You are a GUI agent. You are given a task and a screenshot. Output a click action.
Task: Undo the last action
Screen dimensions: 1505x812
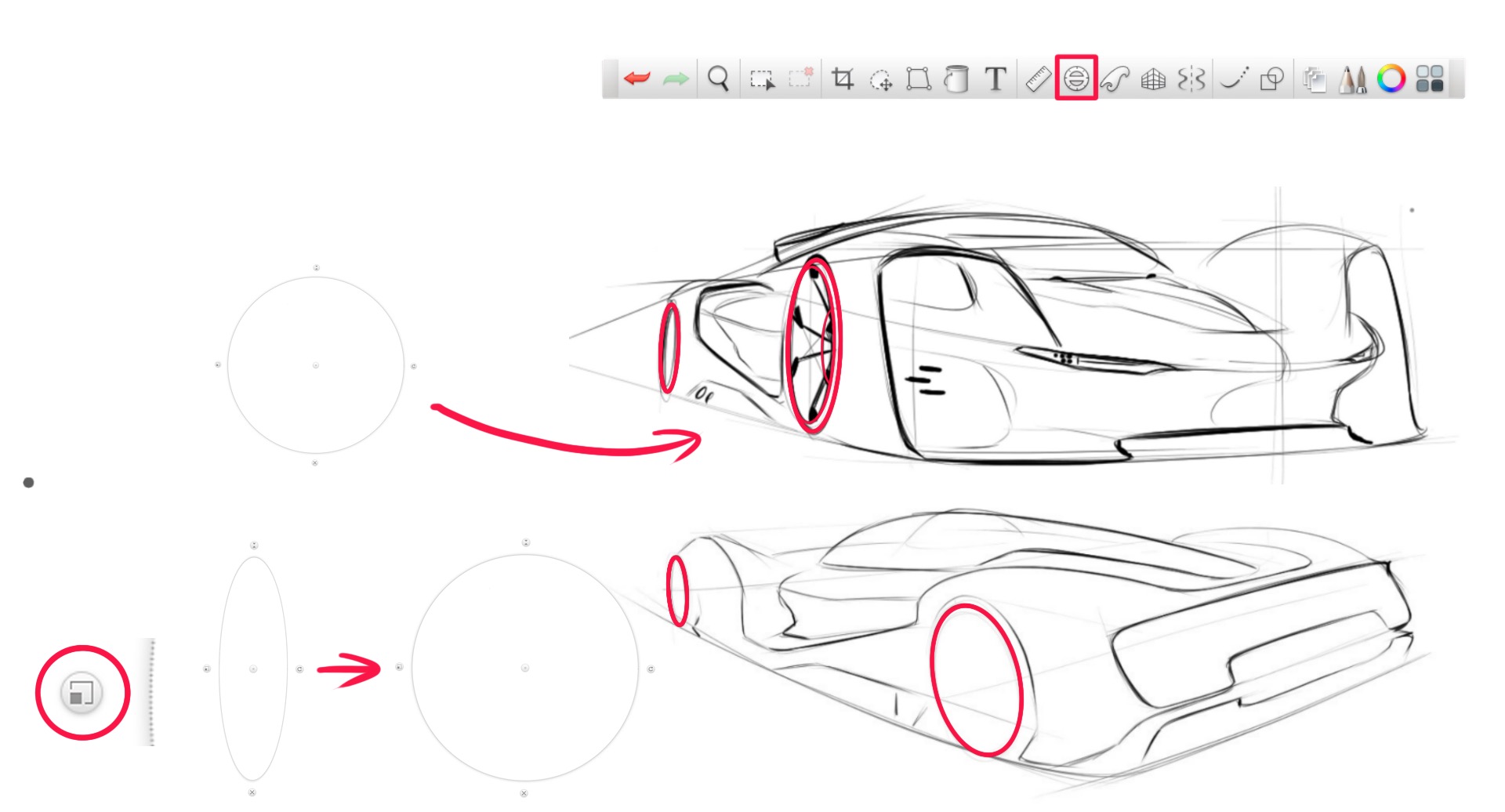click(x=637, y=78)
